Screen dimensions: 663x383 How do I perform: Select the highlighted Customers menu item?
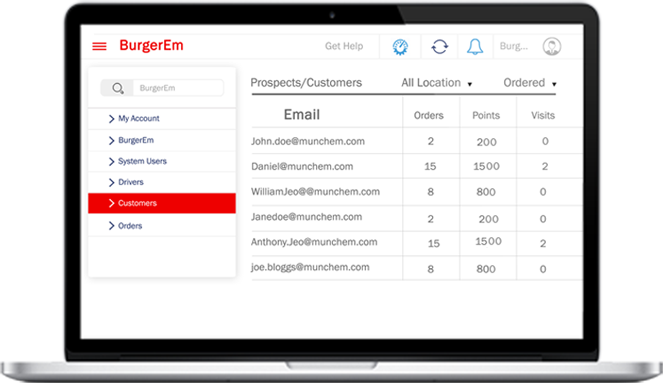coord(162,203)
